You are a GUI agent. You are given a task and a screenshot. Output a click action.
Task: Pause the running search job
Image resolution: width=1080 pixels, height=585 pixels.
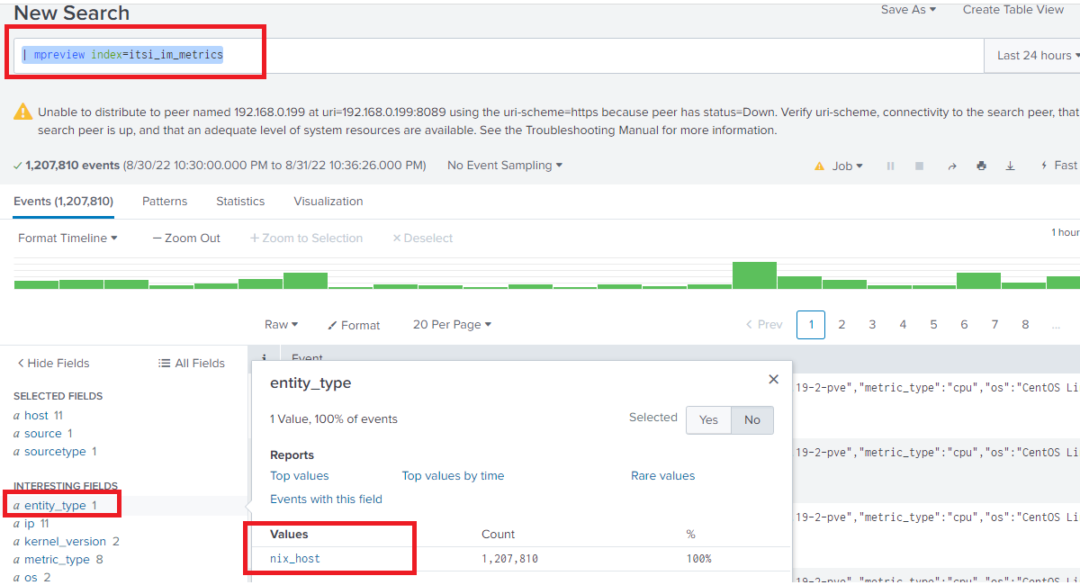890,165
